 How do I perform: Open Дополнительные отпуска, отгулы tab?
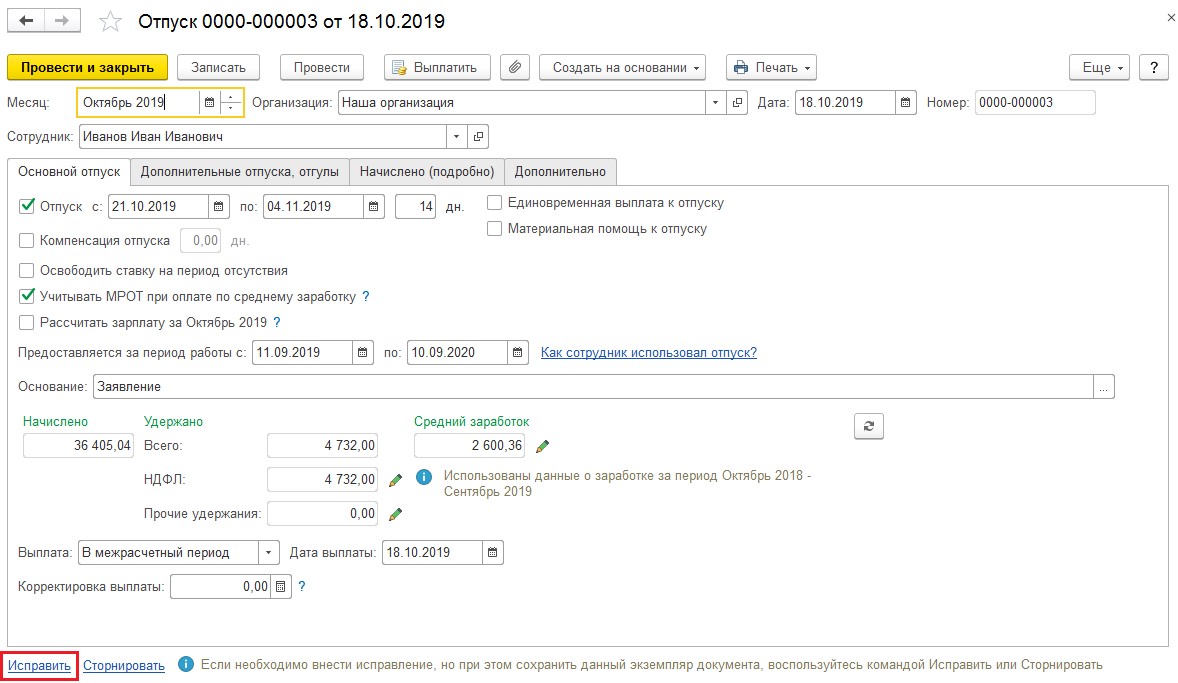pos(240,171)
